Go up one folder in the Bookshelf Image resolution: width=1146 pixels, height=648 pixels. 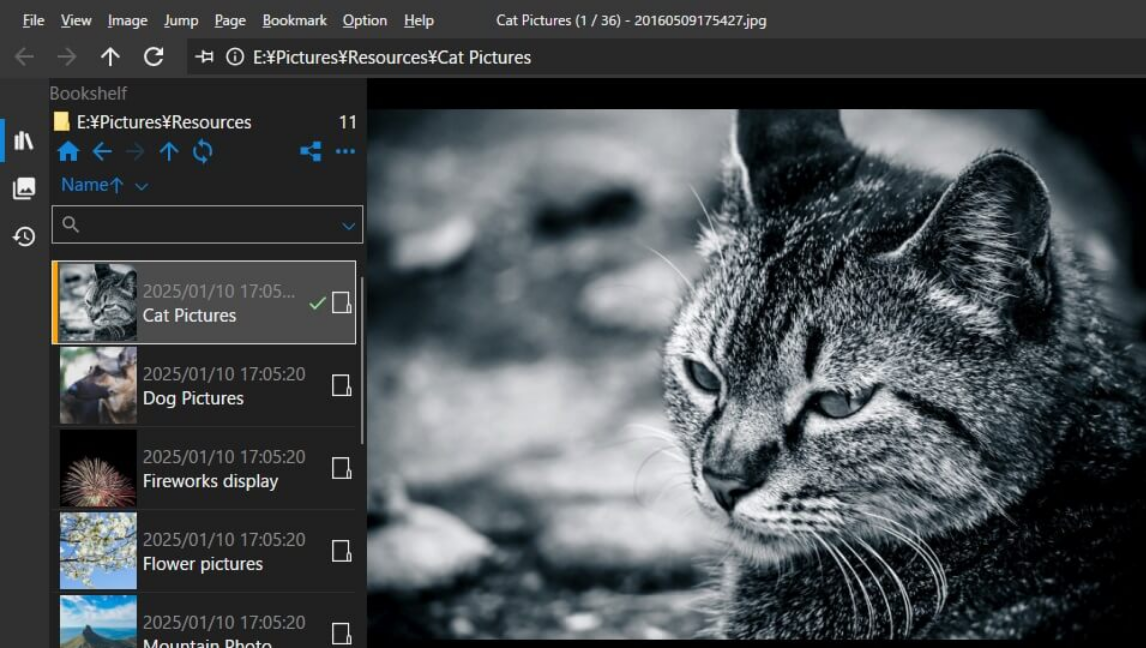(169, 151)
